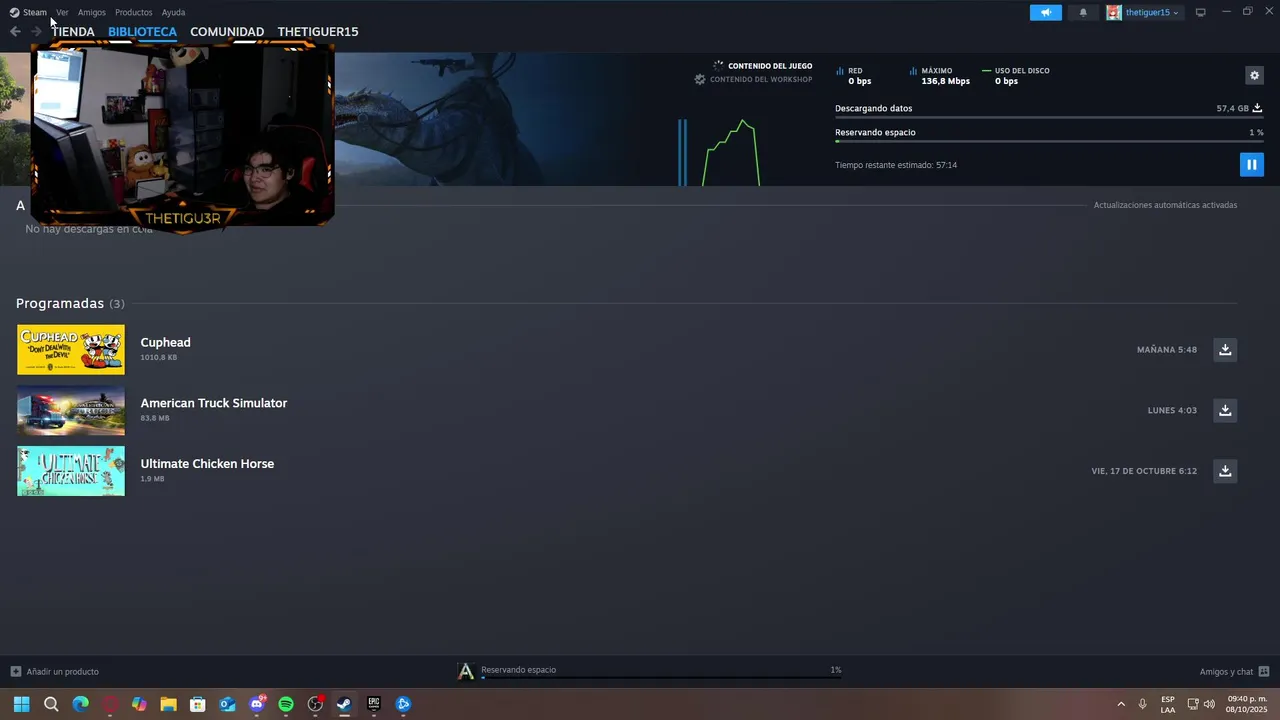Click Añadir un producto

point(55,671)
